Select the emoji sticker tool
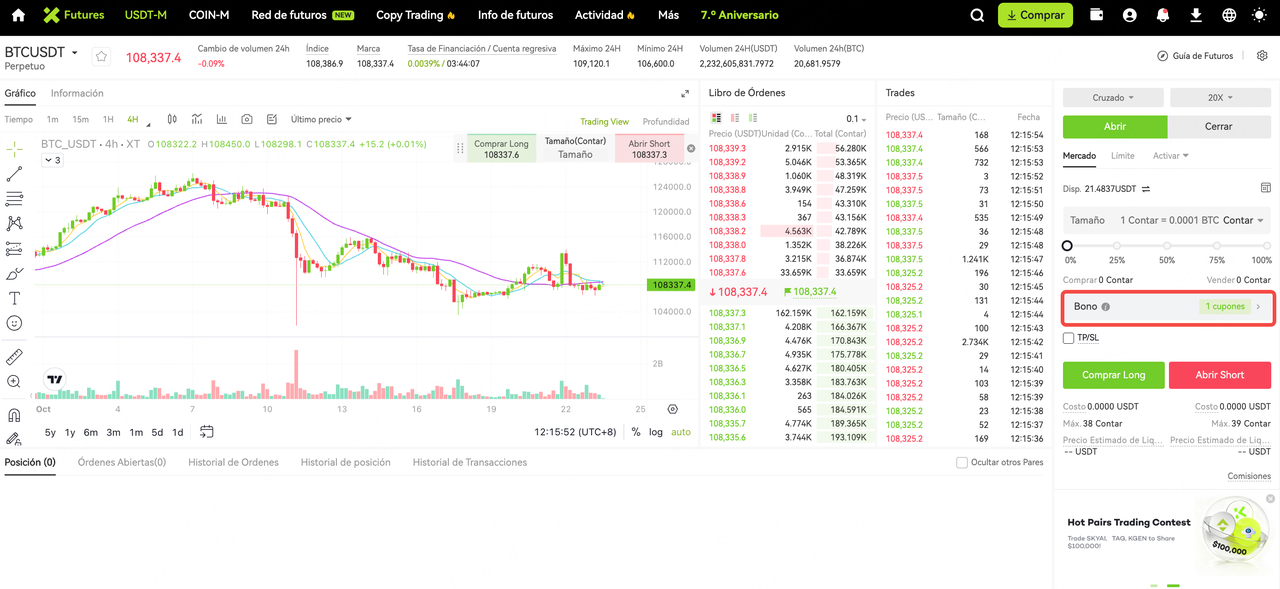Viewport: 1280px width, 589px height. [14, 323]
